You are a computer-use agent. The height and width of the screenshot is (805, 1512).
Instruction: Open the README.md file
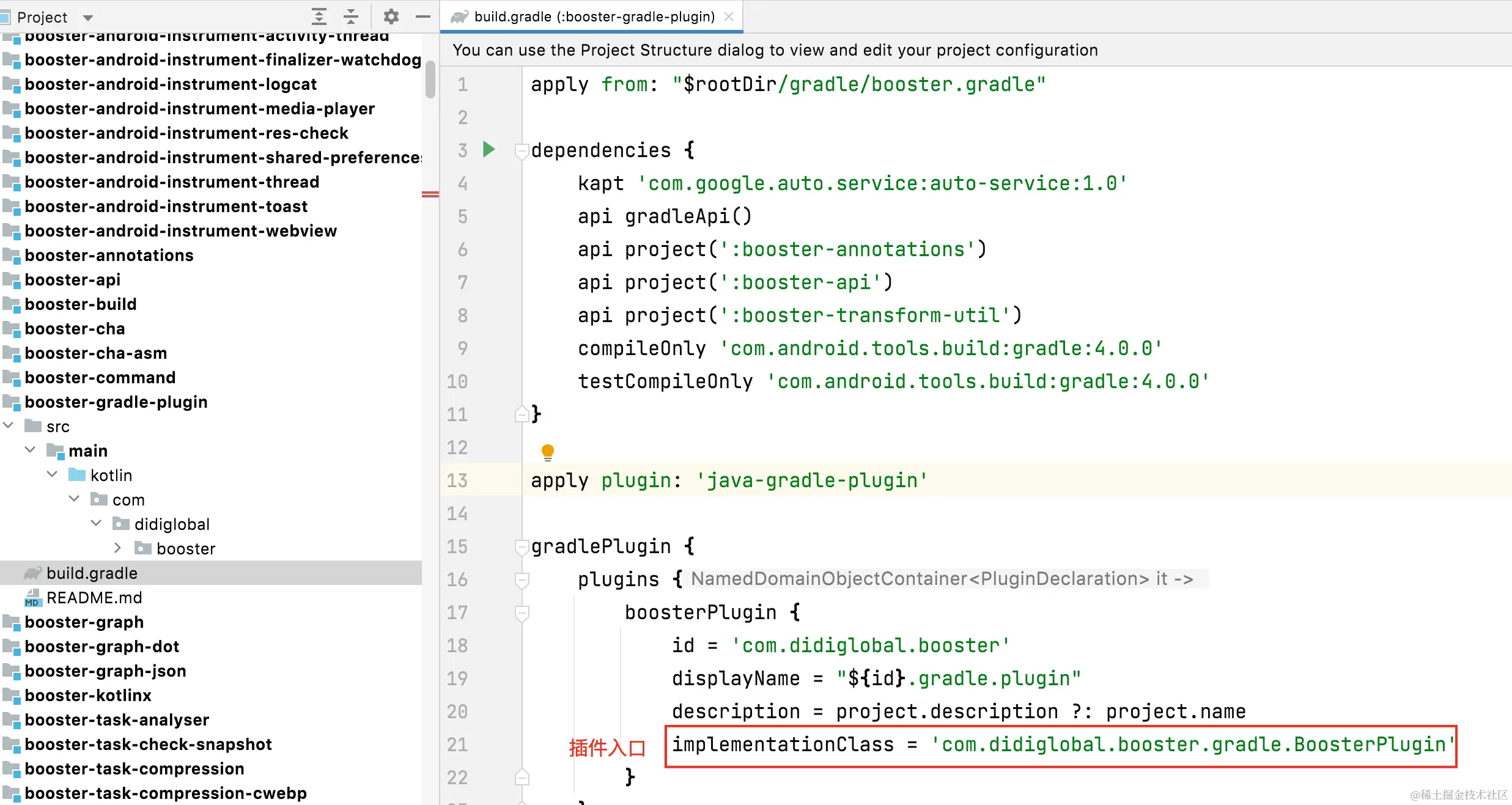[94, 597]
